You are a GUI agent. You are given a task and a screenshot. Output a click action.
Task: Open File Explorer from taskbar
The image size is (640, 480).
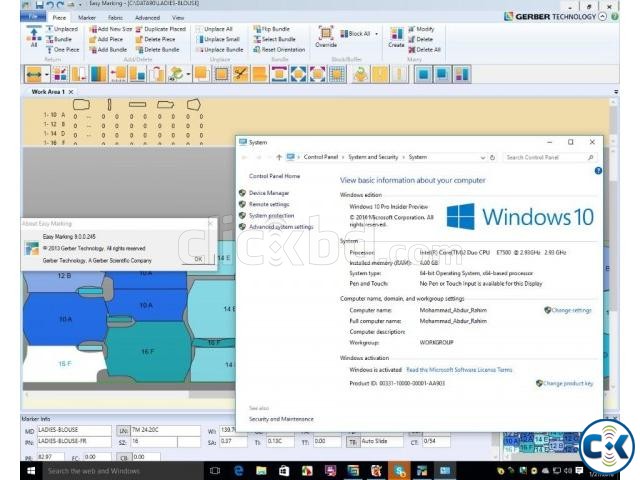[261, 471]
